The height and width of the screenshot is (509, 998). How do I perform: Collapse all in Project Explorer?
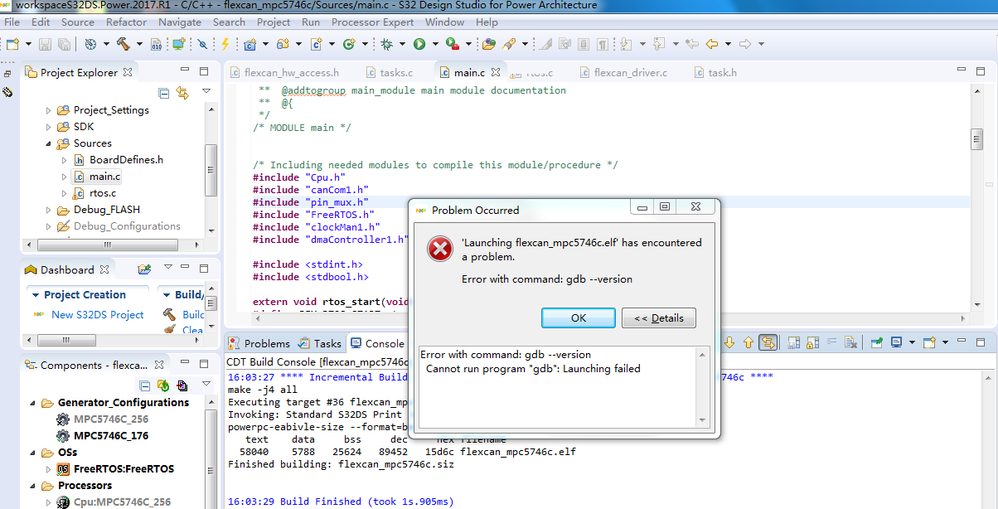[x=164, y=94]
